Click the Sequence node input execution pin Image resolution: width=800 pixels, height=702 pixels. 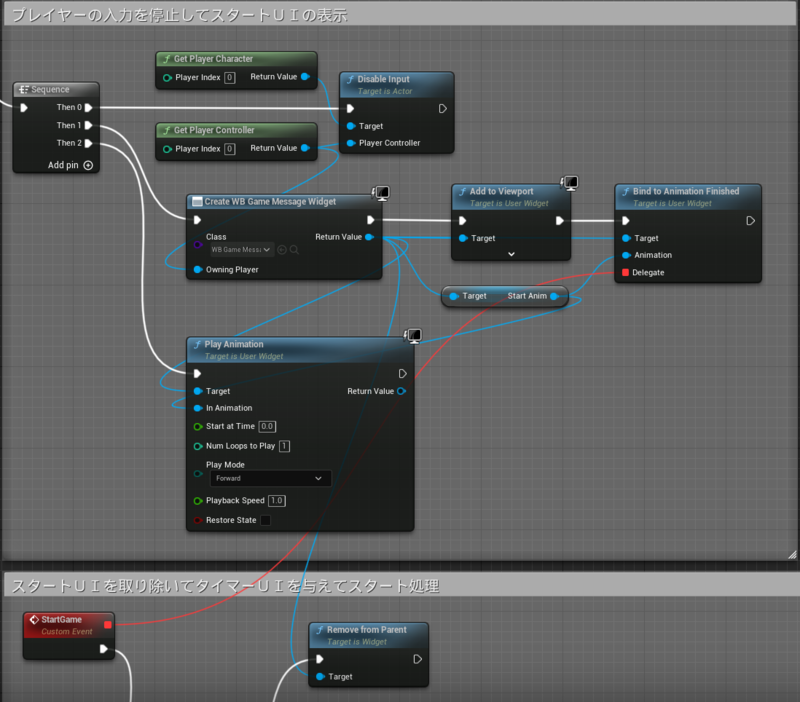click(23, 108)
